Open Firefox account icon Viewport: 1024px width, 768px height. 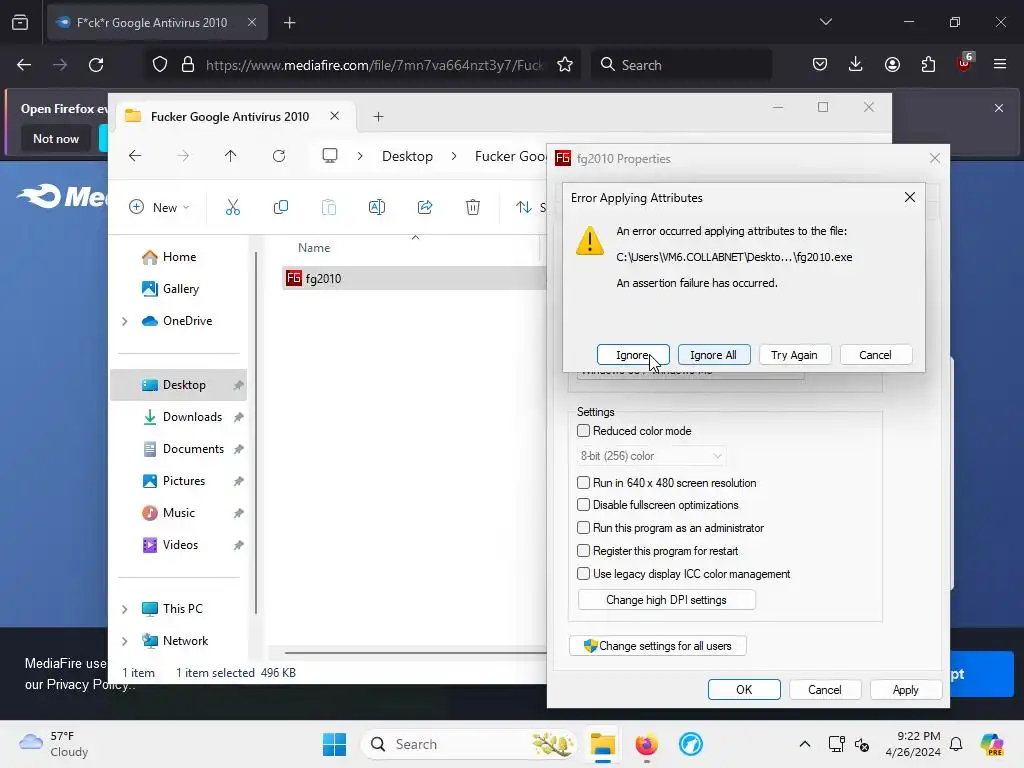892,64
